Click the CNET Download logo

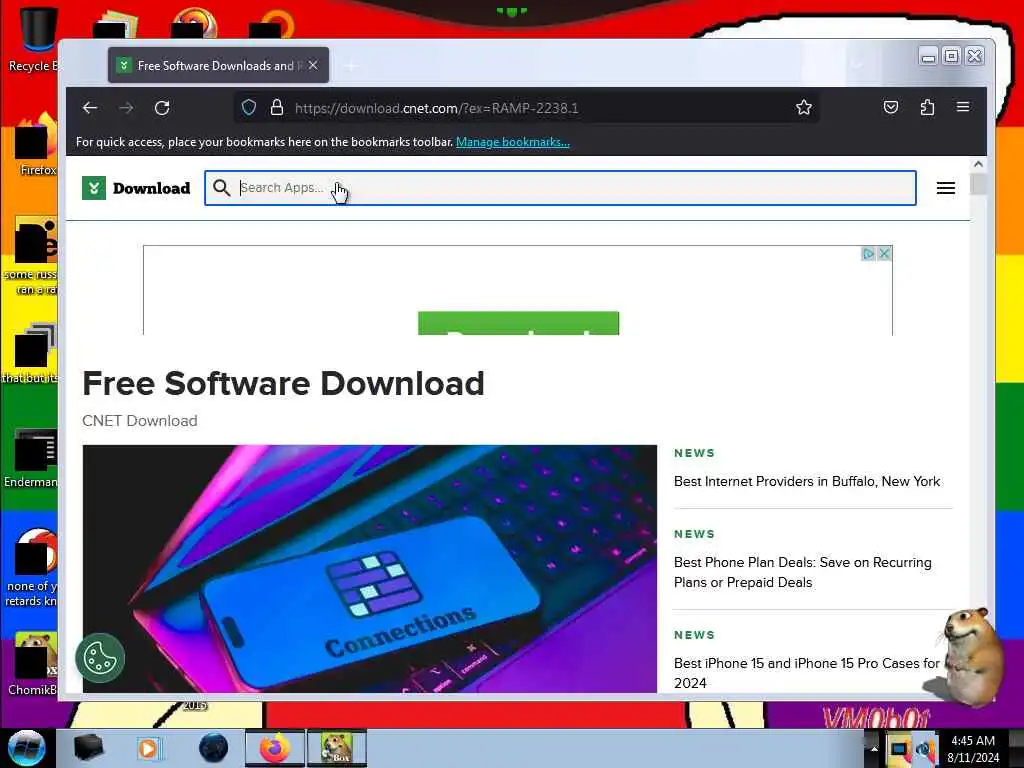(136, 188)
